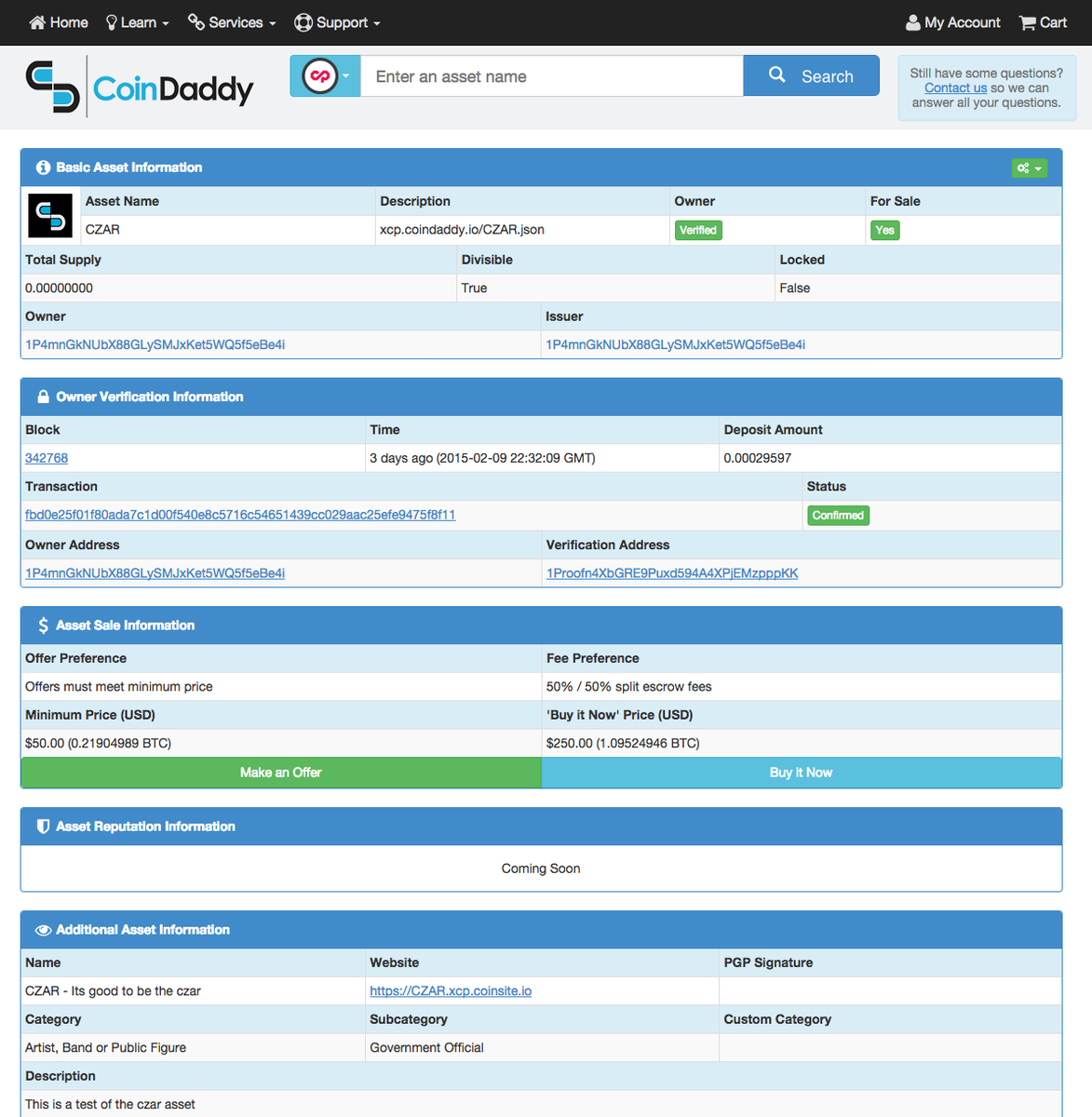The height and width of the screenshot is (1117, 1092).
Task: Click the Buy it Now button
Action: 801,773
